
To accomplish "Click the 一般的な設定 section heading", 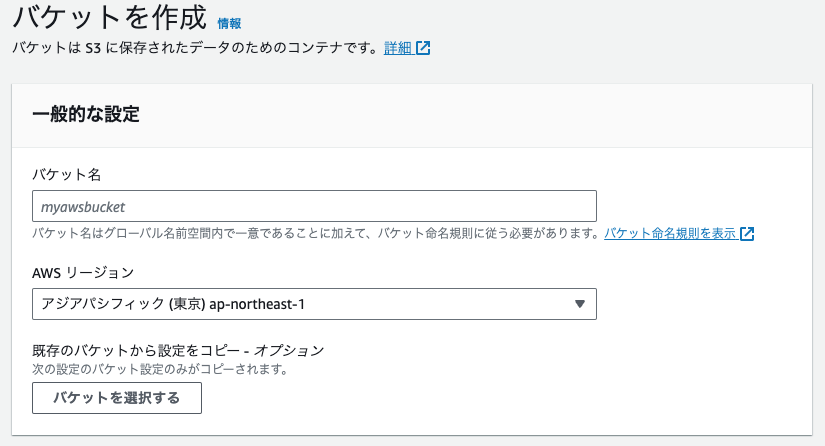I will 86,114.
